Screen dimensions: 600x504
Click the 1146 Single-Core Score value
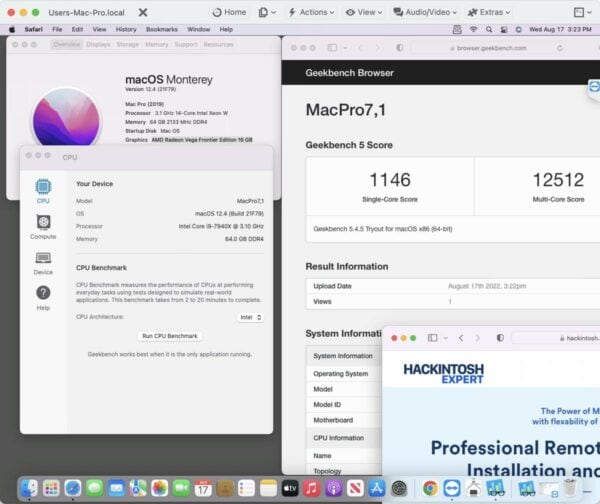[390, 180]
